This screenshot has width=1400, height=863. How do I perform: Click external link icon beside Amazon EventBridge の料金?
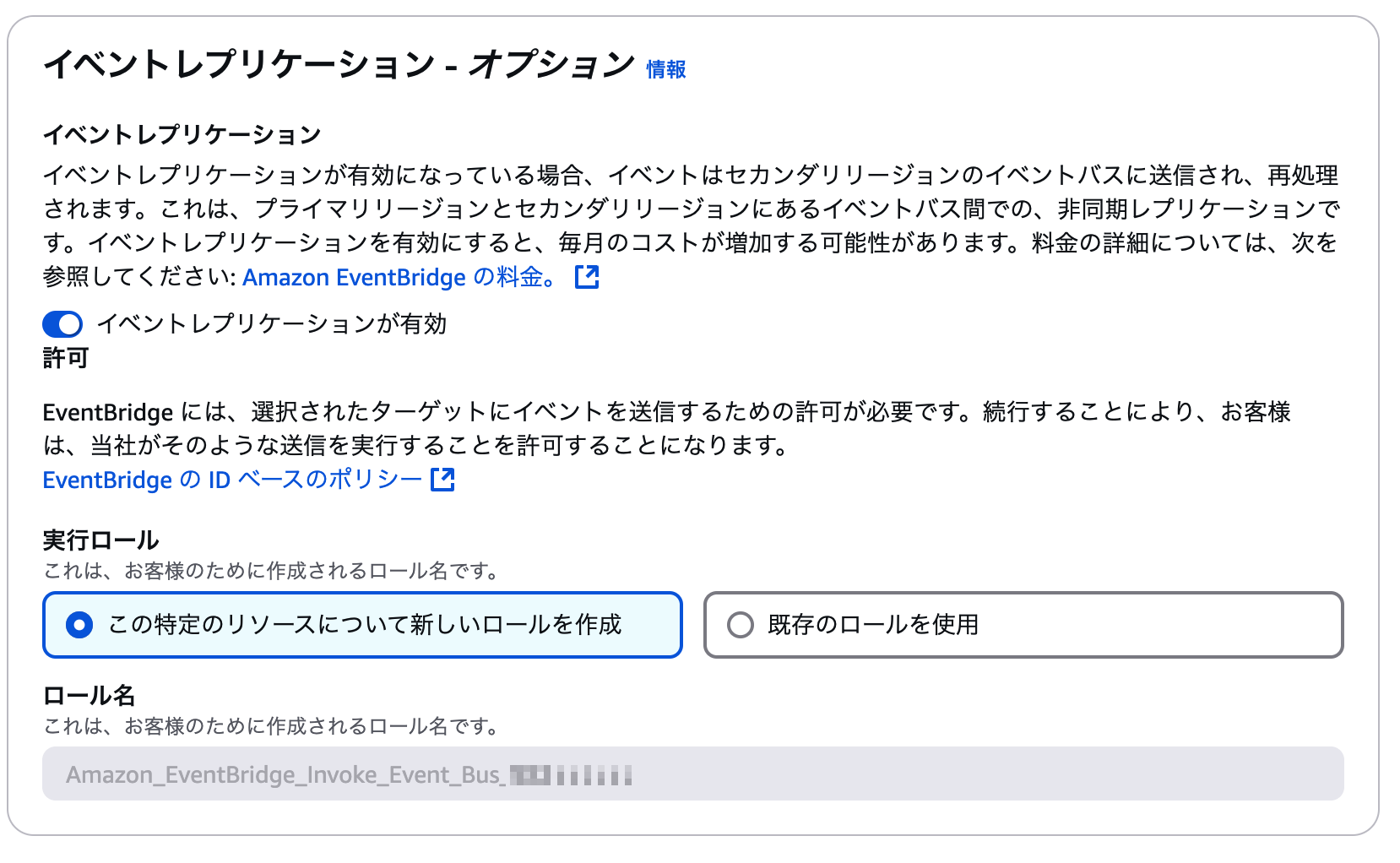589,276
